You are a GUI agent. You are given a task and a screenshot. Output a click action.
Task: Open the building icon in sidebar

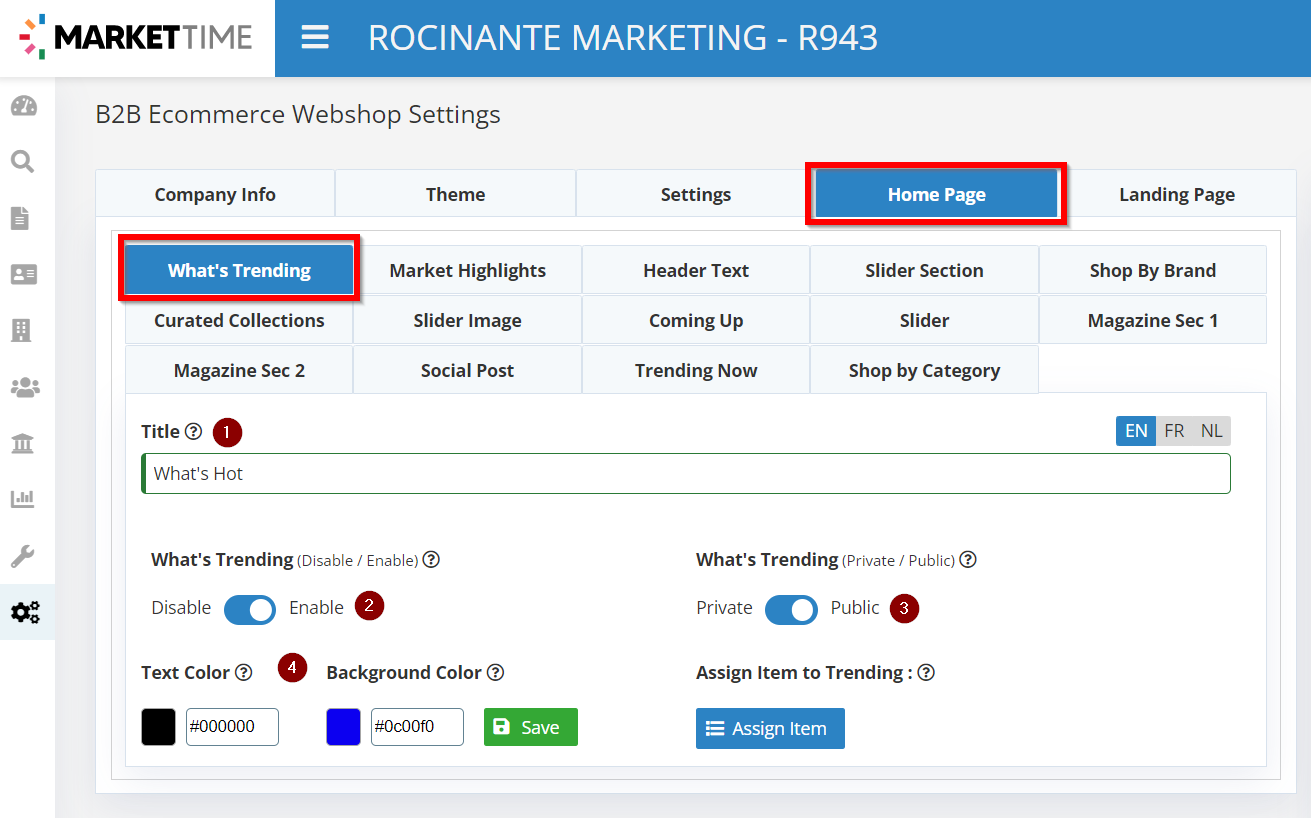21,330
